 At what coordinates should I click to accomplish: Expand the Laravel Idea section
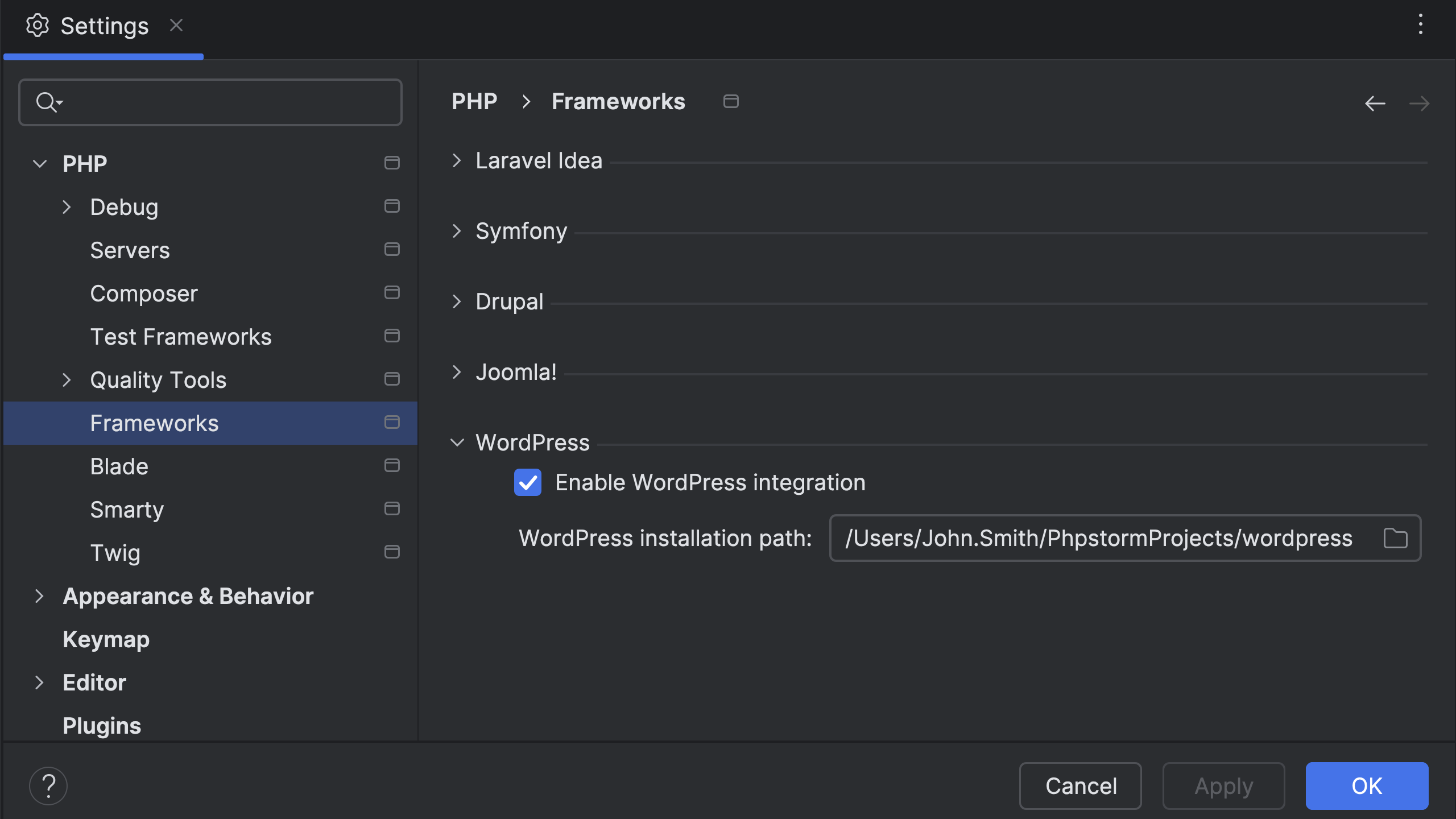(x=457, y=160)
